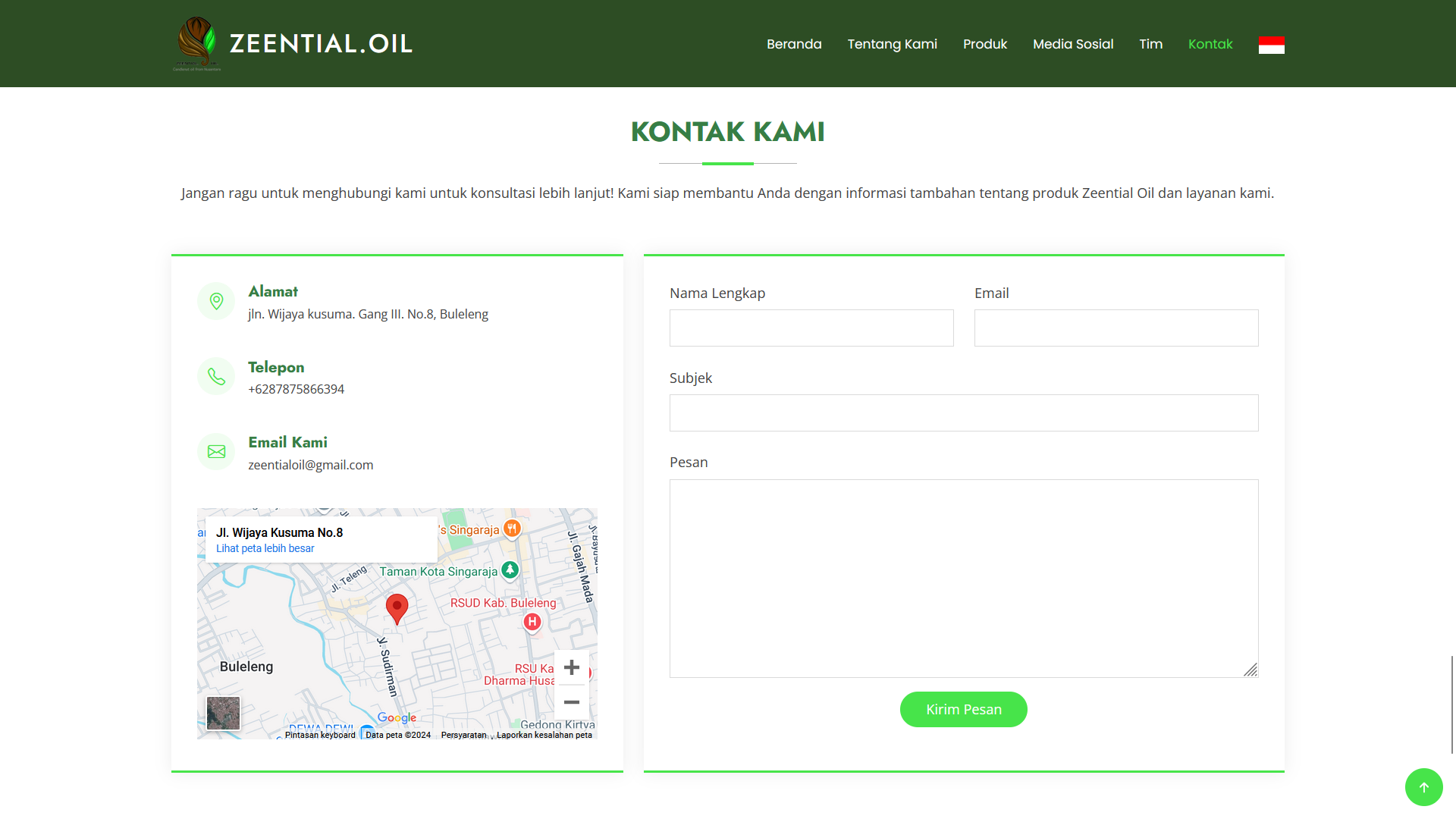Click the Nama Lengkap input field
Image resolution: width=1456 pixels, height=819 pixels.
pyautogui.click(x=811, y=328)
